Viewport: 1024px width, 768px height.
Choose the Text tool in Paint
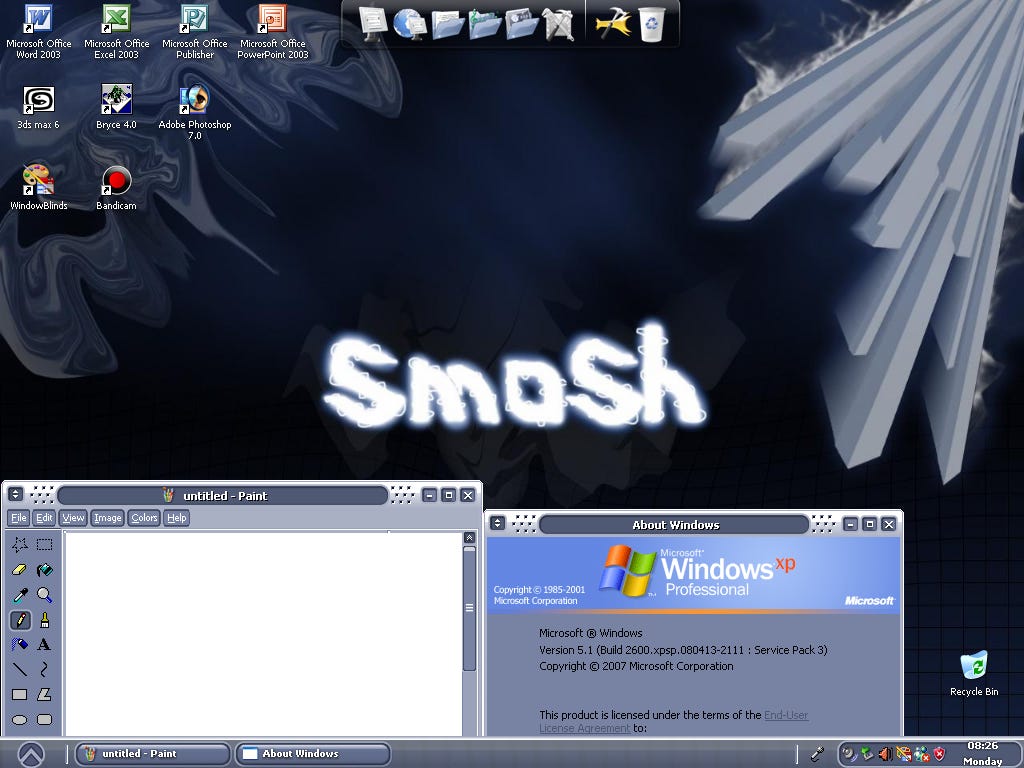[44, 645]
